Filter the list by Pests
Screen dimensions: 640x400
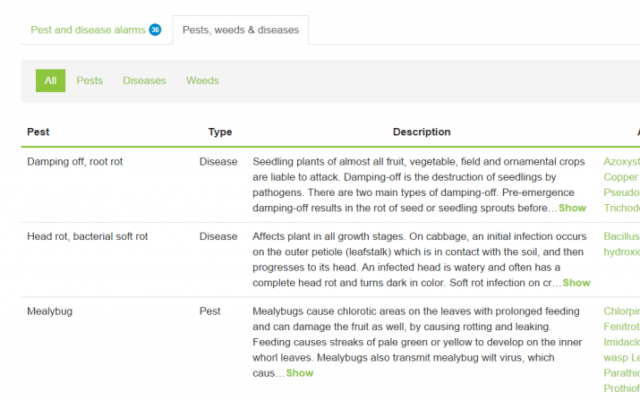click(x=89, y=80)
